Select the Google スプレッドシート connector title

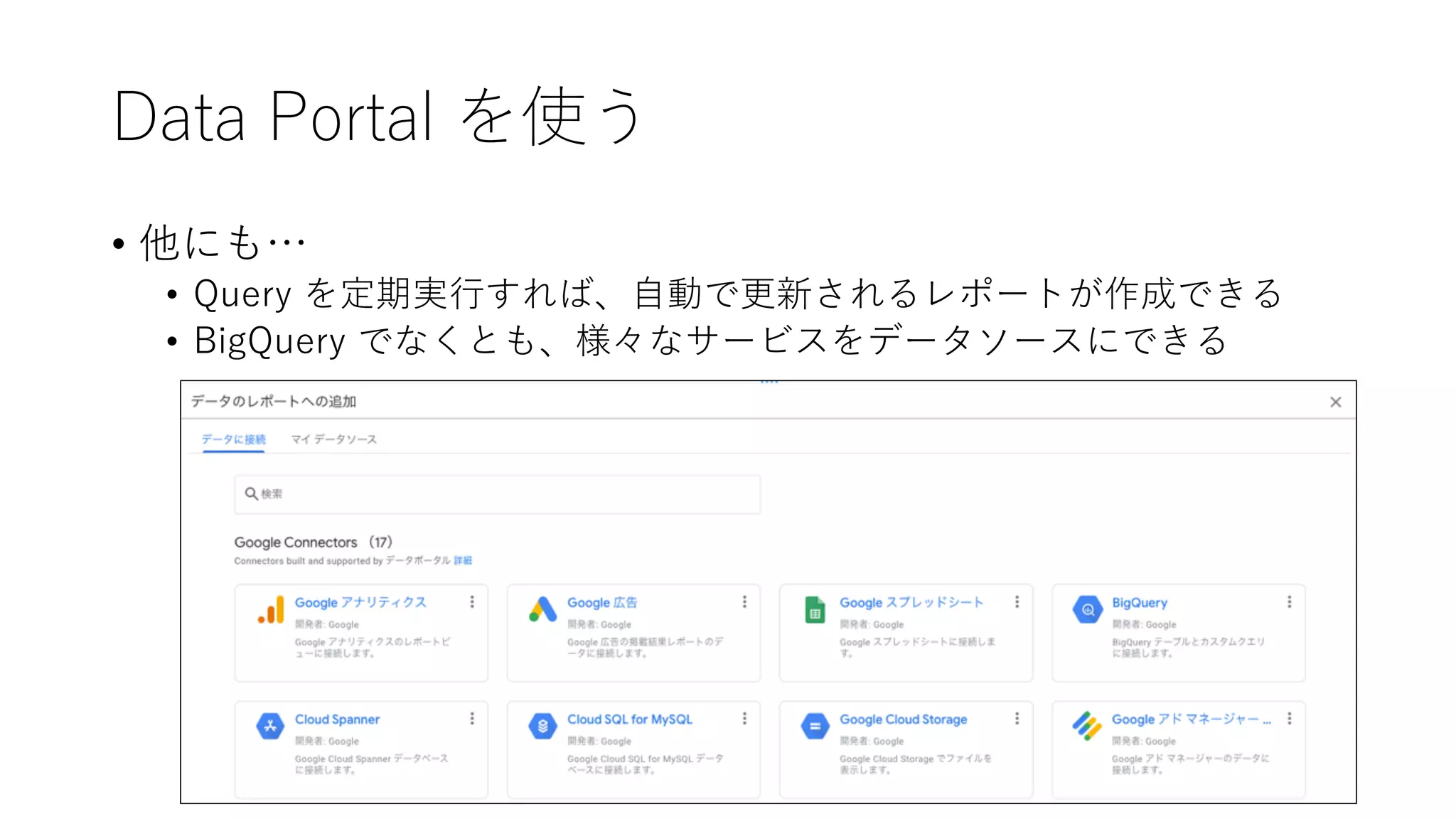(911, 602)
